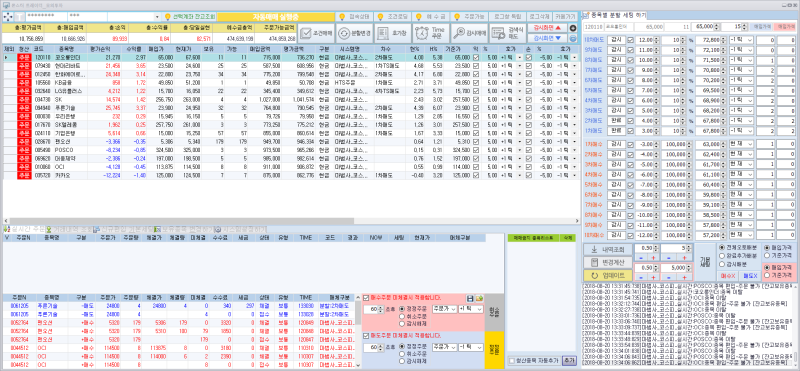Open 1차매수 price-type dropdown showing 현재
Image resolution: width=800 pixels, height=371 pixels.
click(741, 144)
